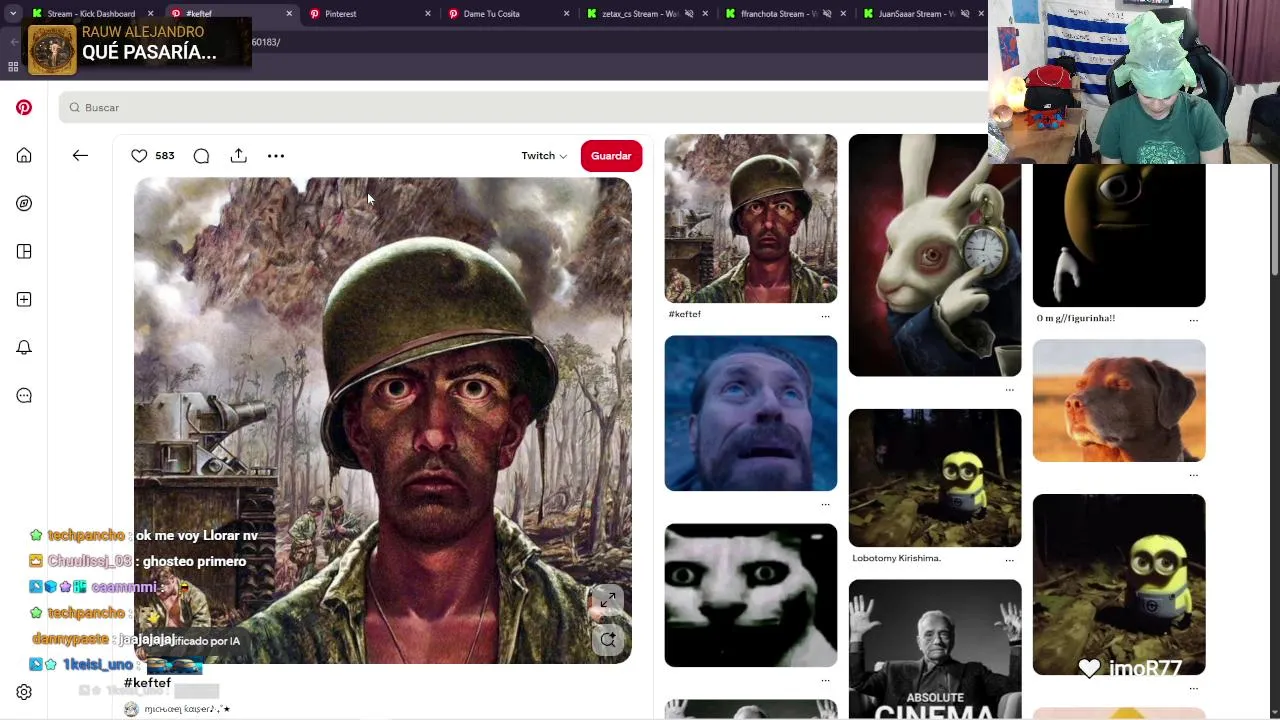This screenshot has width=1280, height=720.
Task: Open the Pinterest logo home link
Action: (x=24, y=107)
